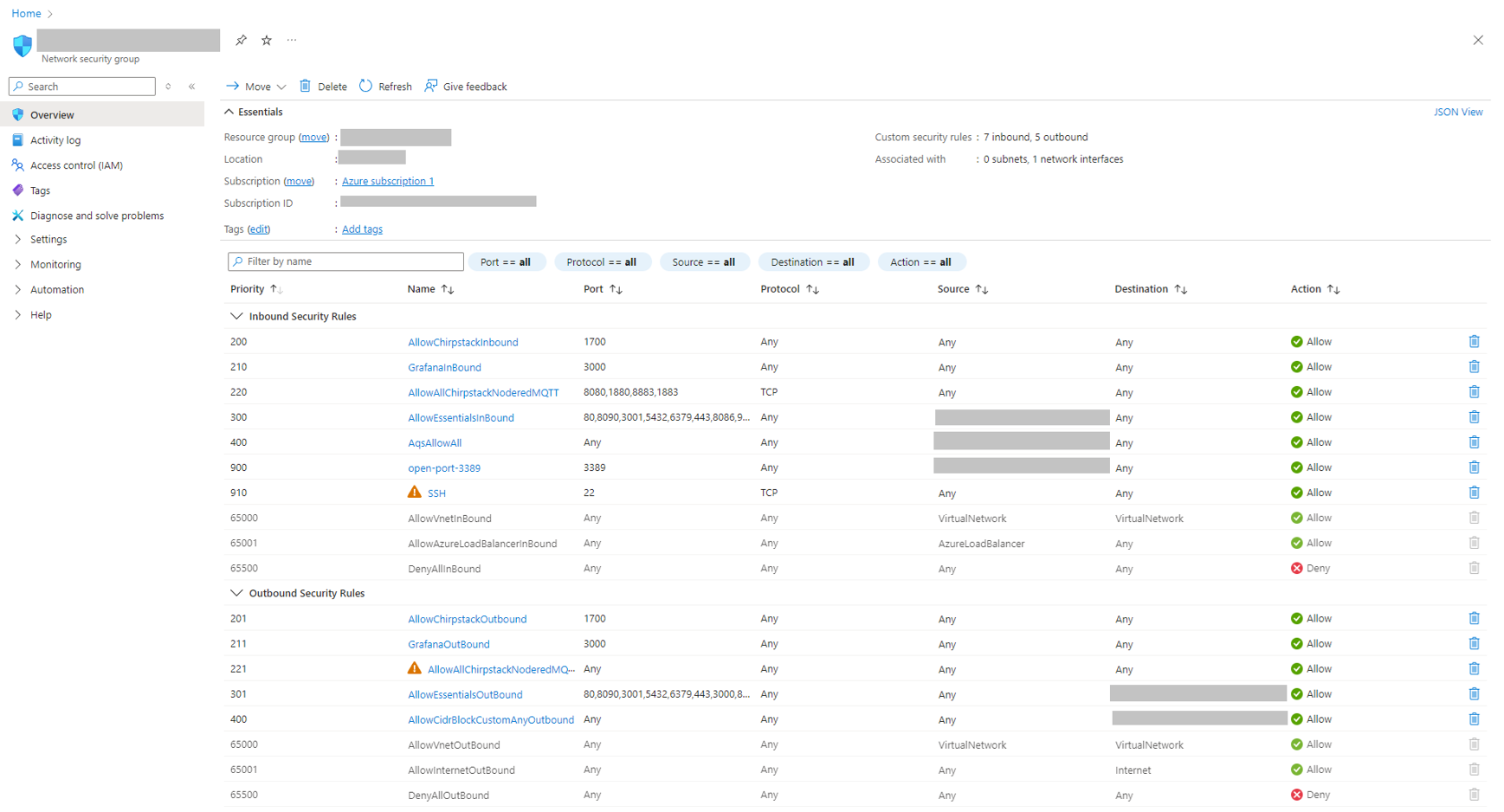Focus the sidebar Search box

[82, 87]
